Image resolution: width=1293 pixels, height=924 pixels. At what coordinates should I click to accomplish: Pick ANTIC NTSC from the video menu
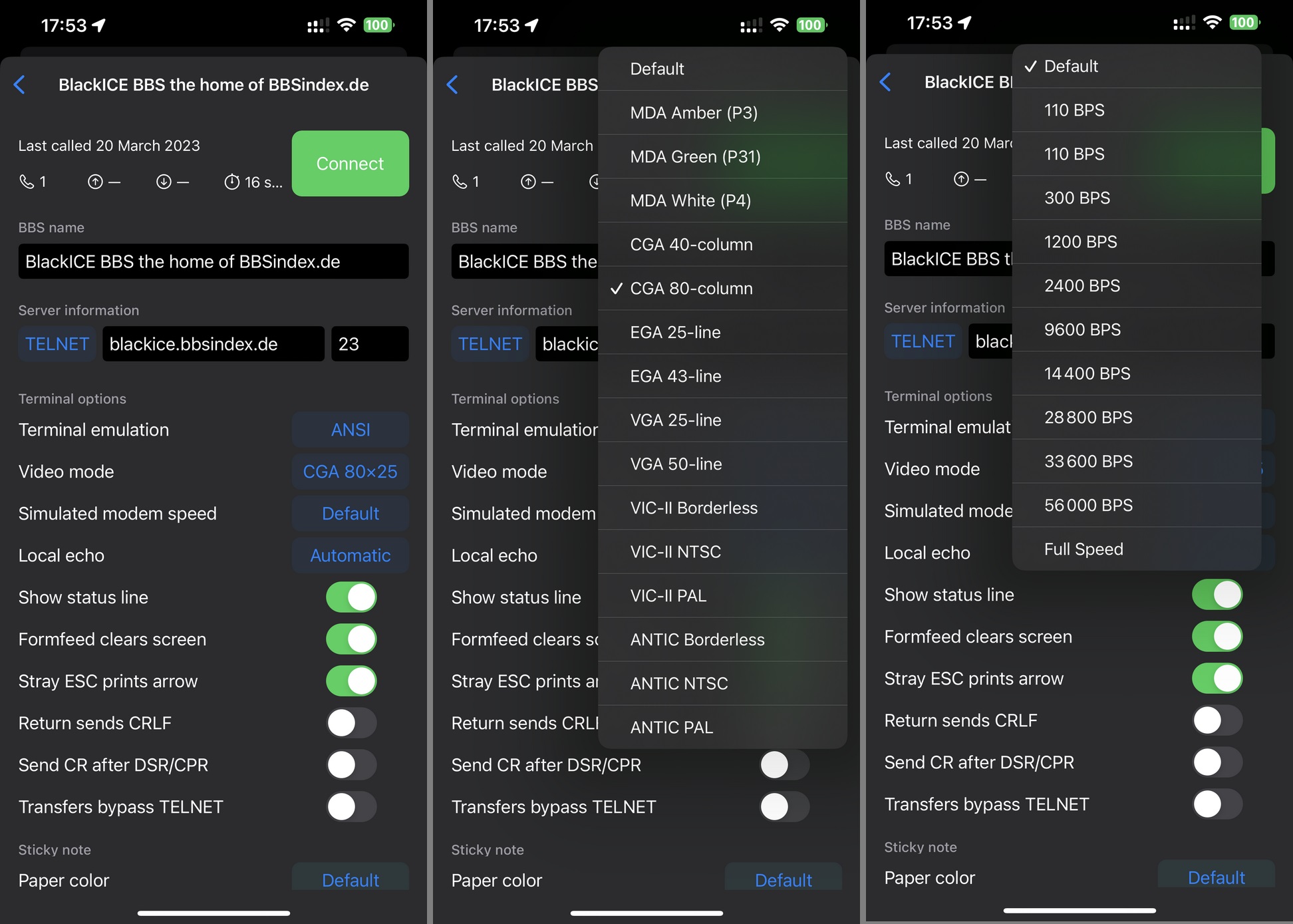pos(723,683)
